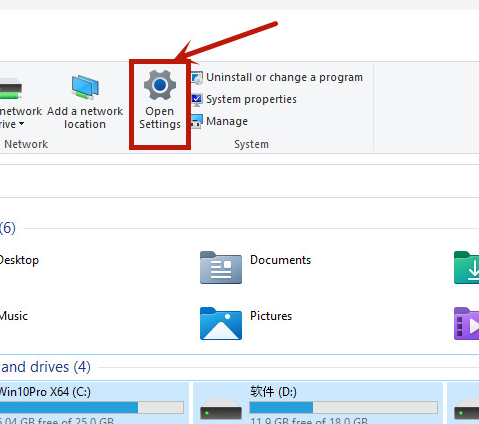Screen dimensions: 479x424
Task: Select the Win10Pro X64 (C:) drive
Action: coord(93,403)
